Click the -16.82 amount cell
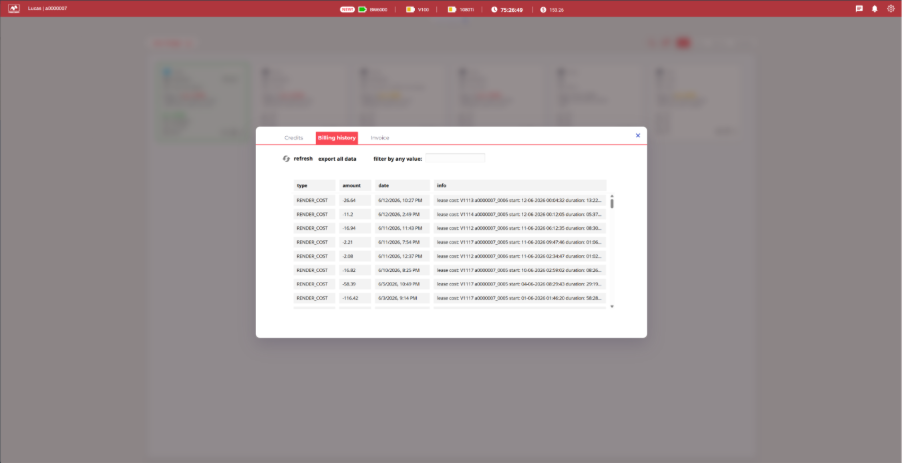The image size is (903, 463). coord(355,270)
